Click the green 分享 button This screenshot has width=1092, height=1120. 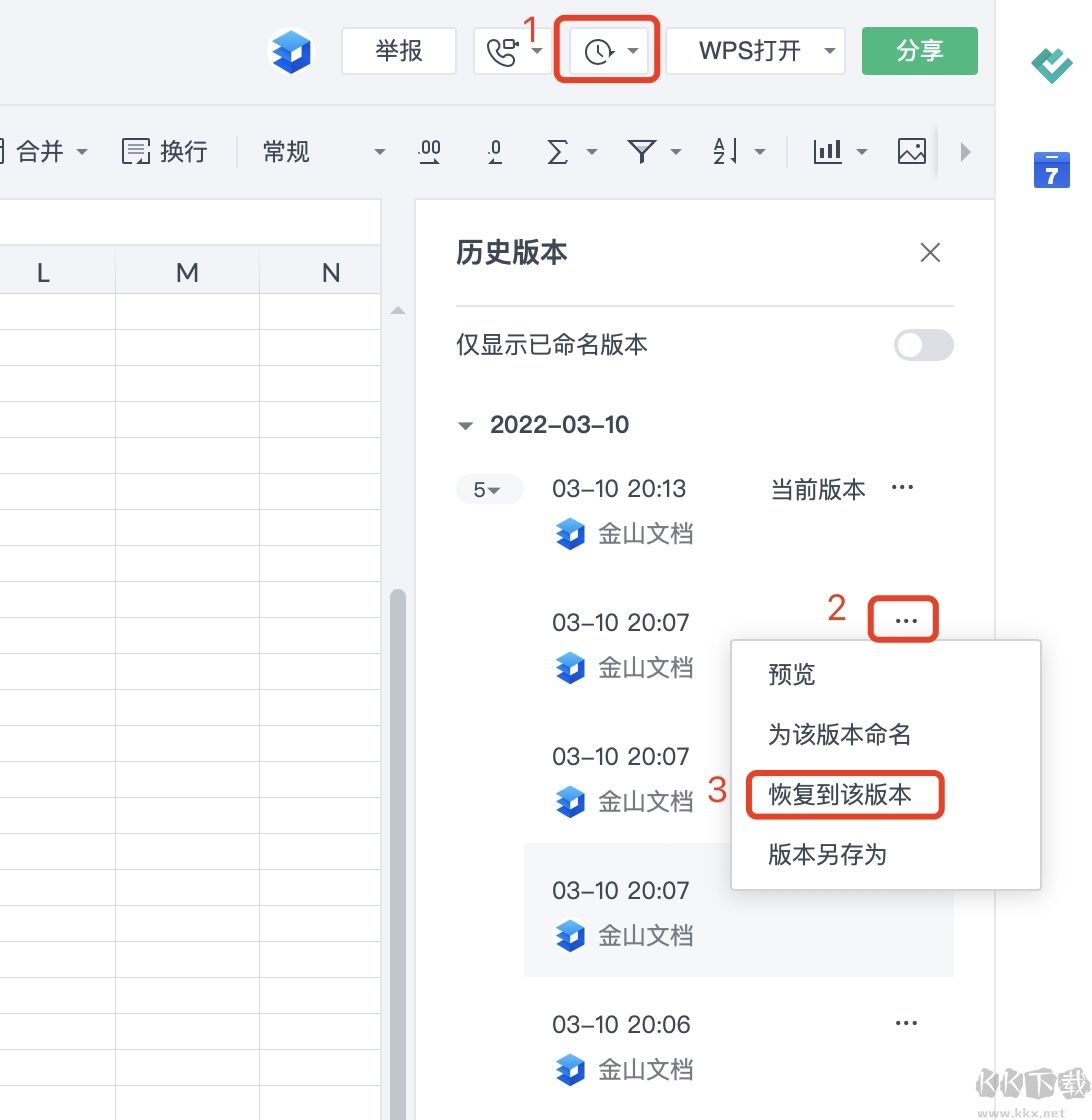click(919, 51)
